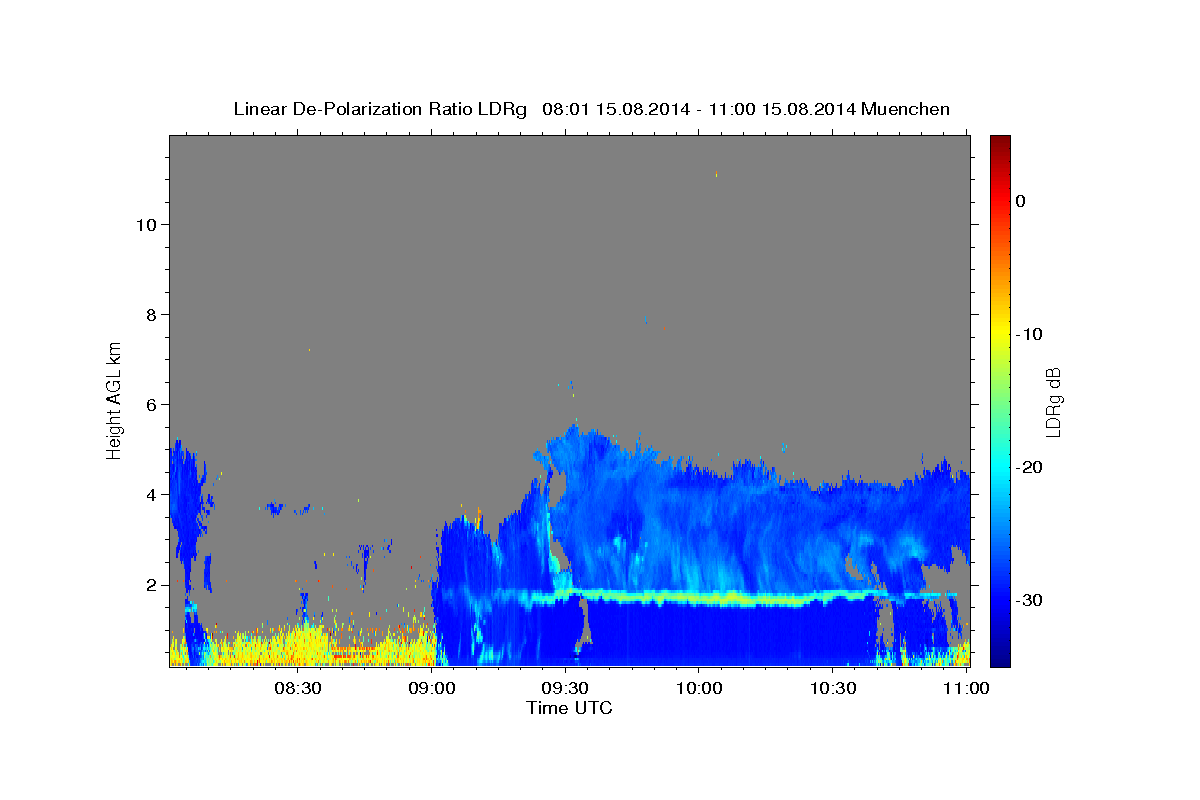Click the height label '2'
1200x800 pixels.
click(x=150, y=585)
